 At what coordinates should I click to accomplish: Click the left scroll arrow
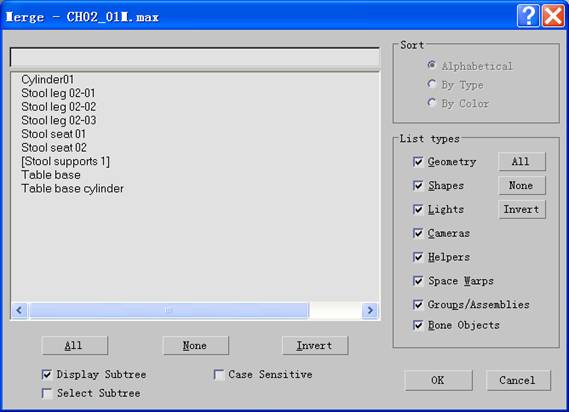(x=20, y=310)
